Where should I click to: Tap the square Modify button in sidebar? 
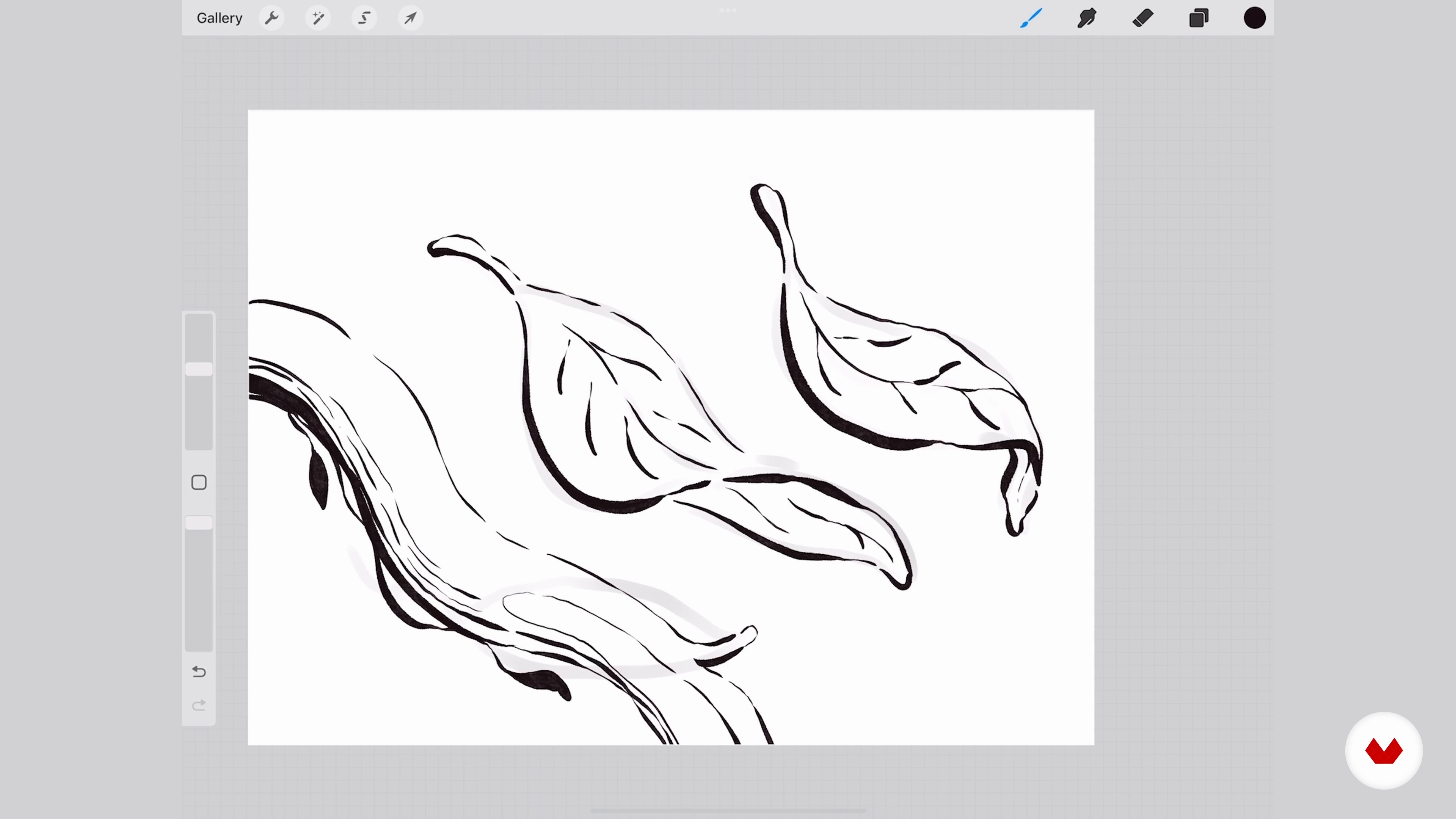[x=199, y=483]
